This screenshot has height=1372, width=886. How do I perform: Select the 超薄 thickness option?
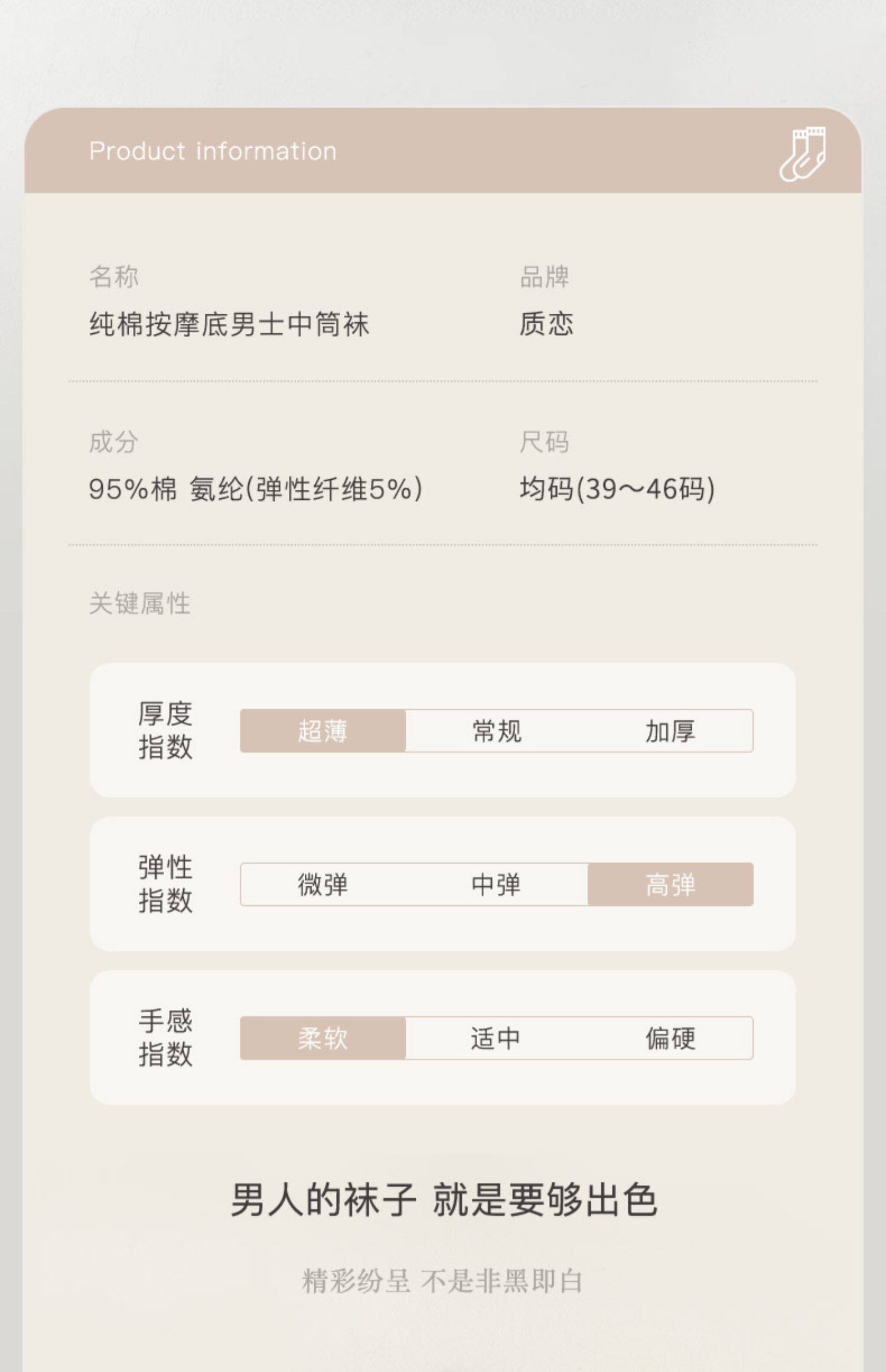pyautogui.click(x=323, y=731)
